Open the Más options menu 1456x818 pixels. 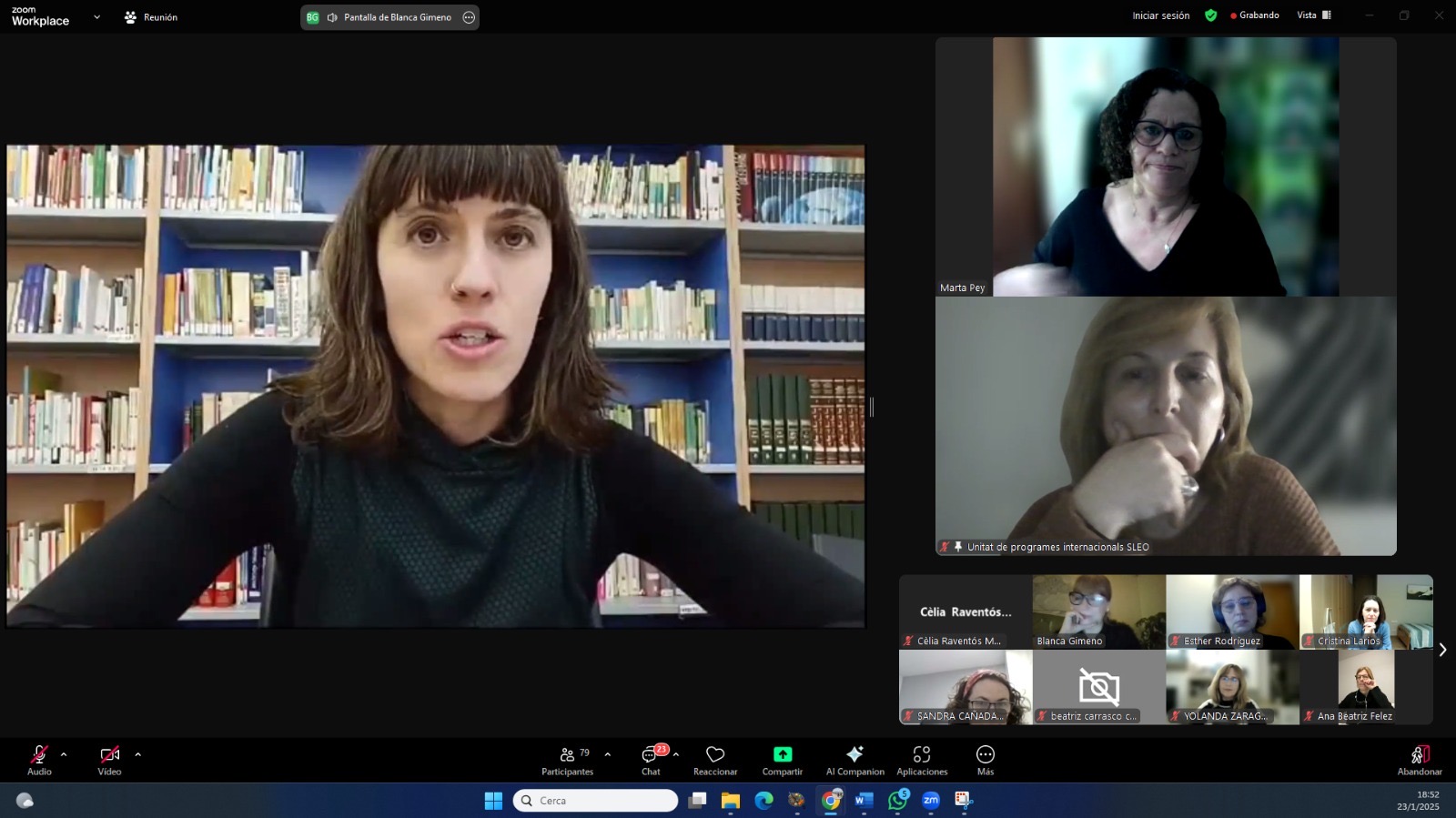point(986,759)
